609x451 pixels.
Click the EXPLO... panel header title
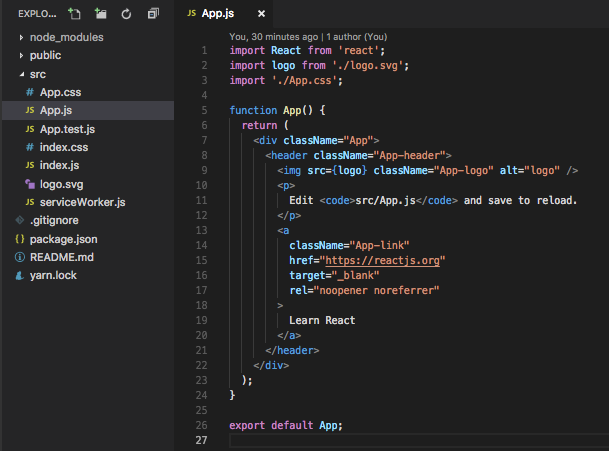tap(37, 14)
